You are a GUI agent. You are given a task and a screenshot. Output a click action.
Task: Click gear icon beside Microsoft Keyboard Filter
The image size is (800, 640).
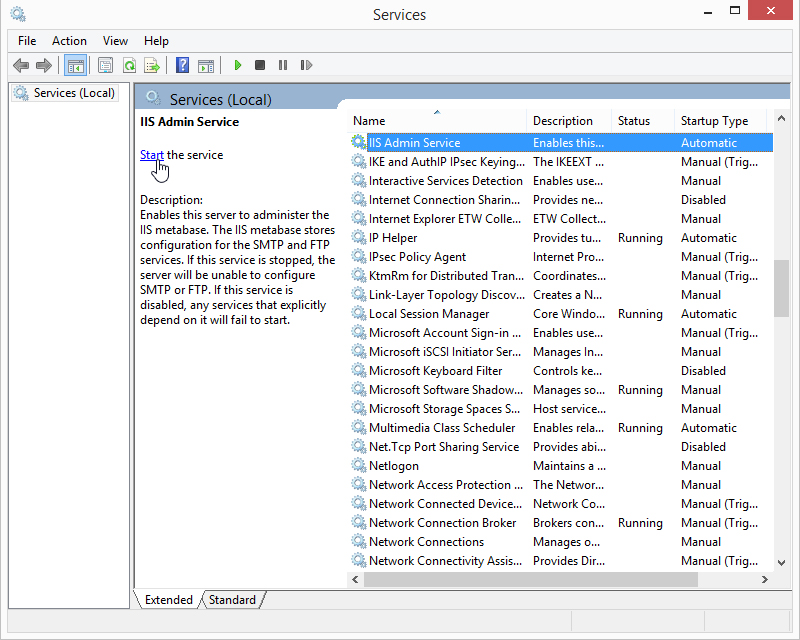pyautogui.click(x=359, y=370)
